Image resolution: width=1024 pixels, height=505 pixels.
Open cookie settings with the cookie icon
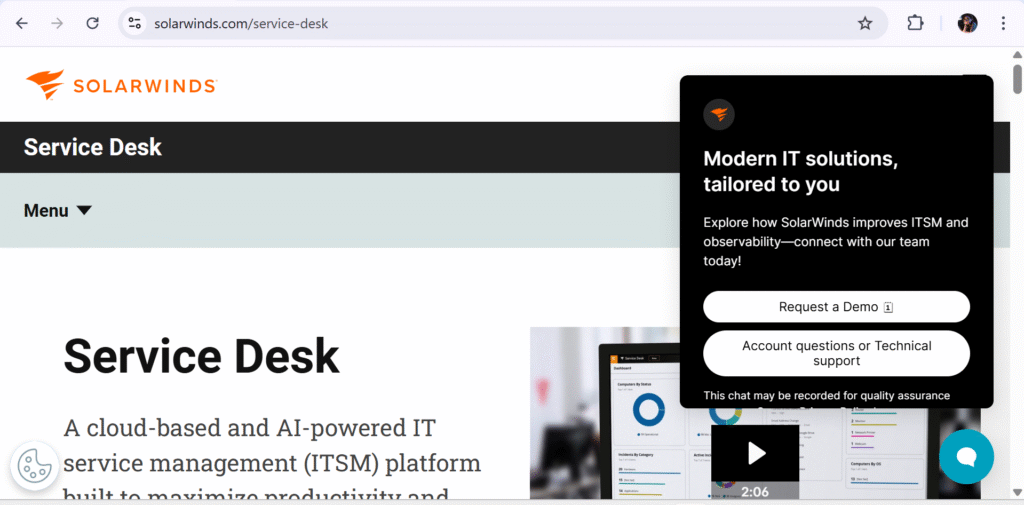point(35,466)
